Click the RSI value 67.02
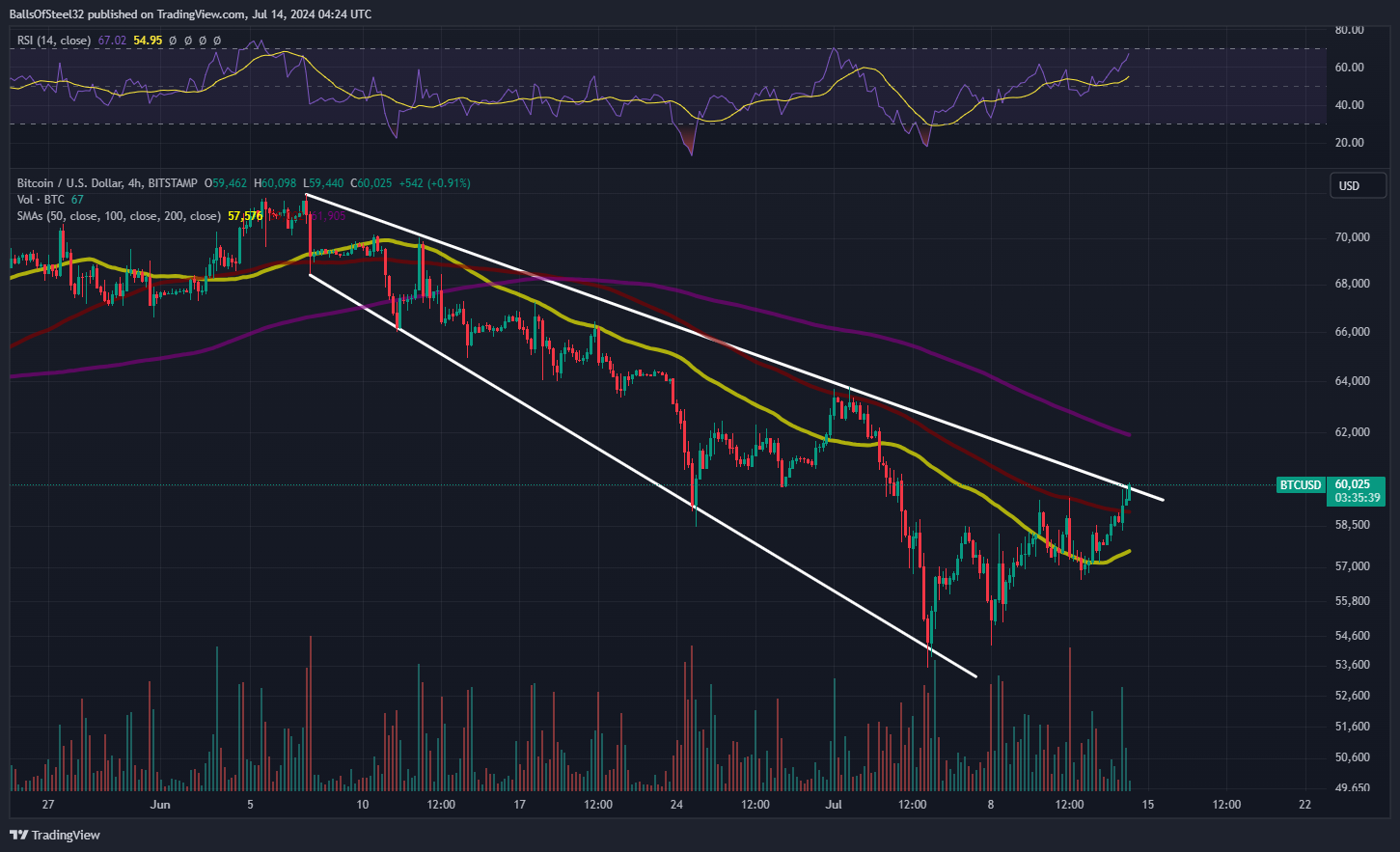The width and height of the screenshot is (1400, 852). pyautogui.click(x=112, y=41)
